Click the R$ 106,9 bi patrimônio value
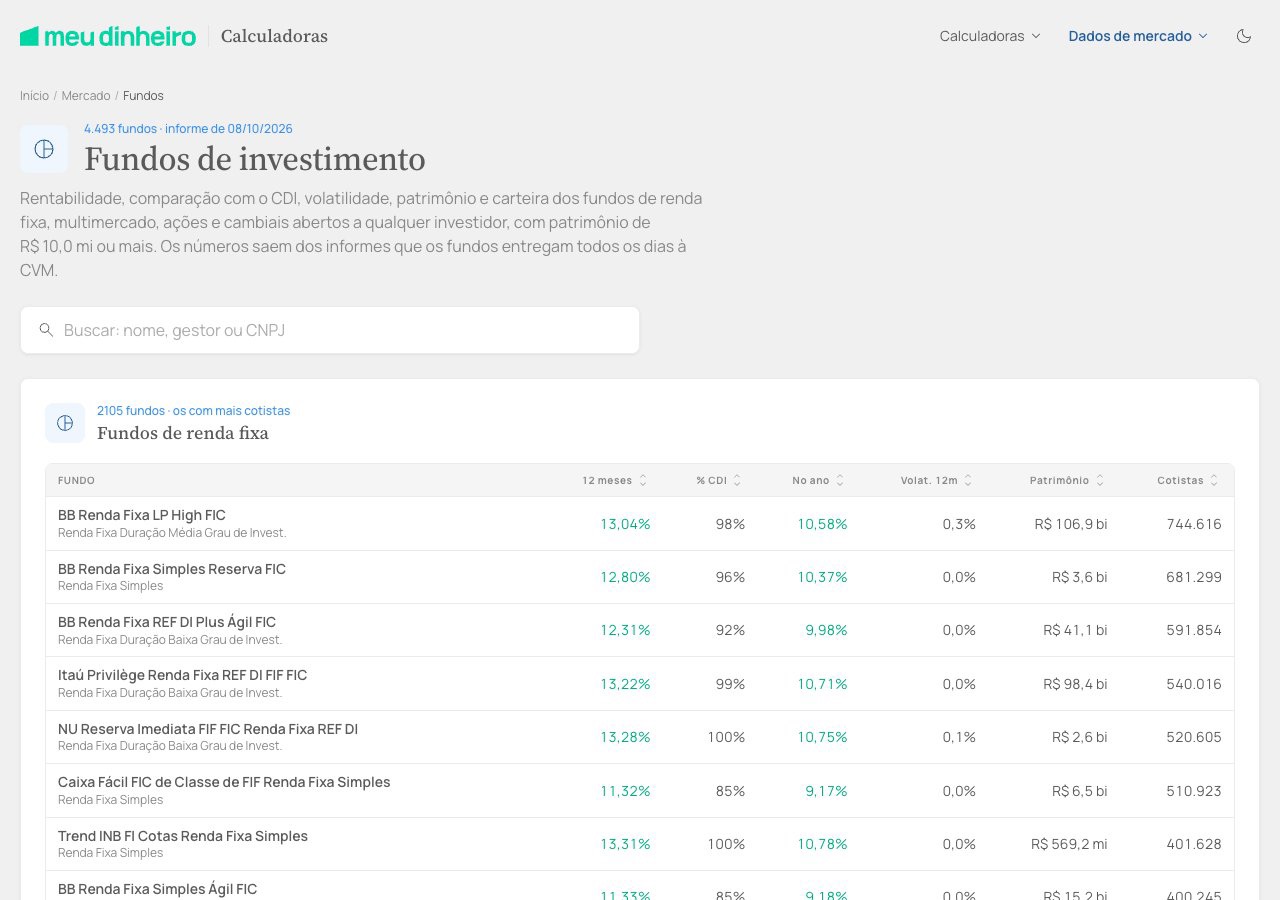Viewport: 1280px width, 900px height. coord(1071,524)
